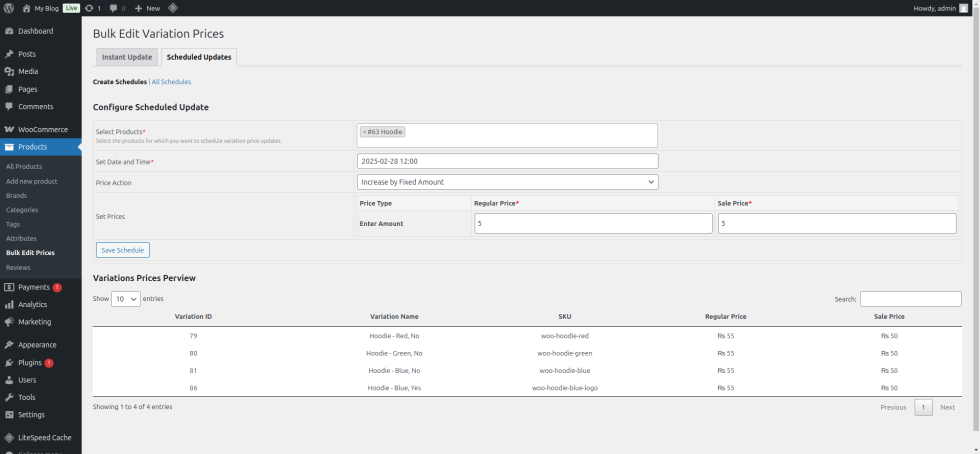The width and height of the screenshot is (980, 454).
Task: Switch to the Instant Update tab
Action: 127,57
